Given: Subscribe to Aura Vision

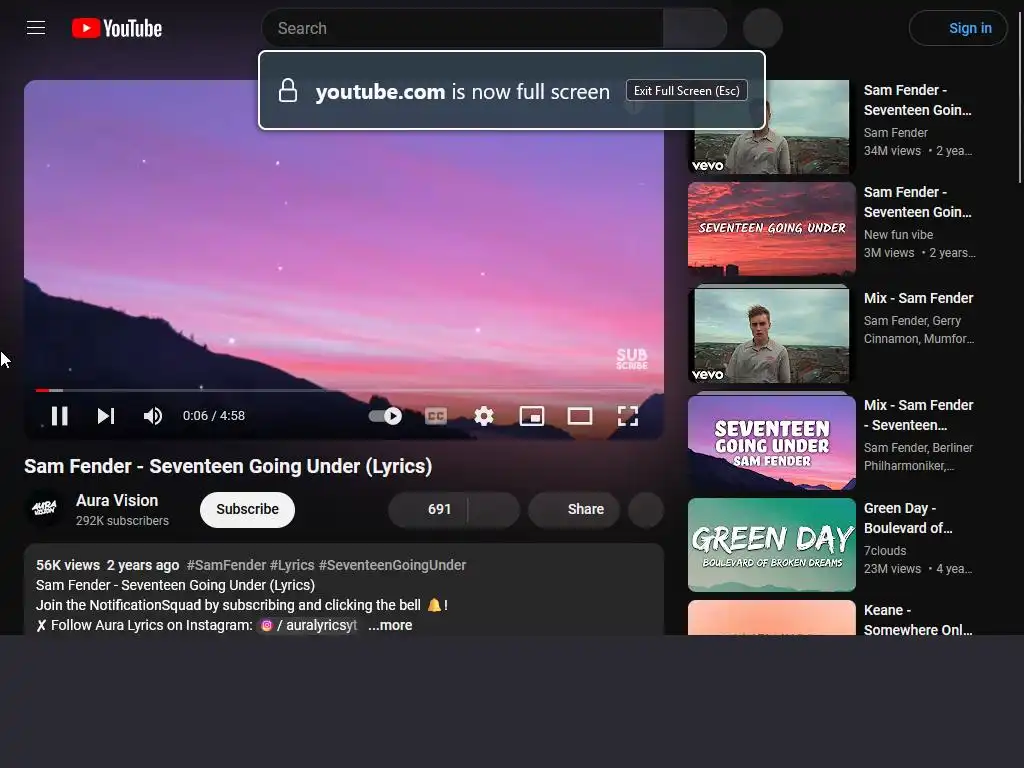Looking at the screenshot, I should 248,509.
